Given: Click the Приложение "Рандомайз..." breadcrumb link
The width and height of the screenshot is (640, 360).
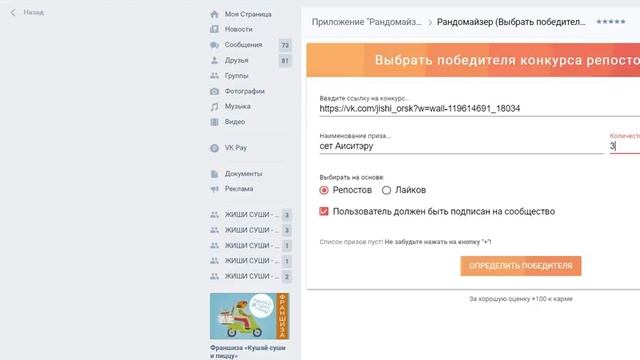Looking at the screenshot, I should point(367,22).
